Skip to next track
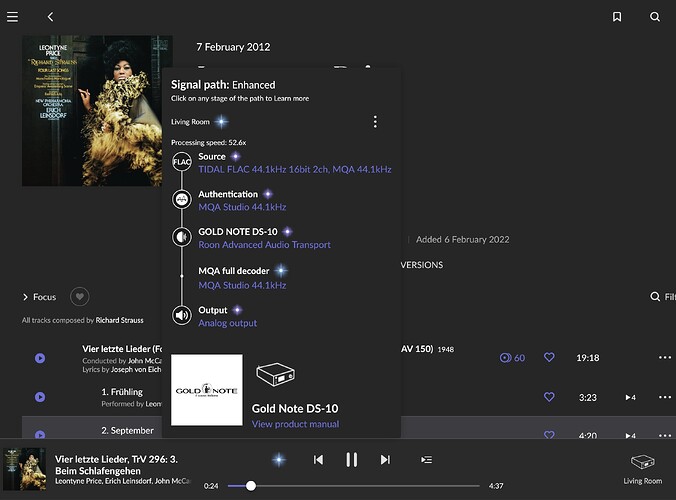Screen dimensions: 676x500 tap(385, 460)
